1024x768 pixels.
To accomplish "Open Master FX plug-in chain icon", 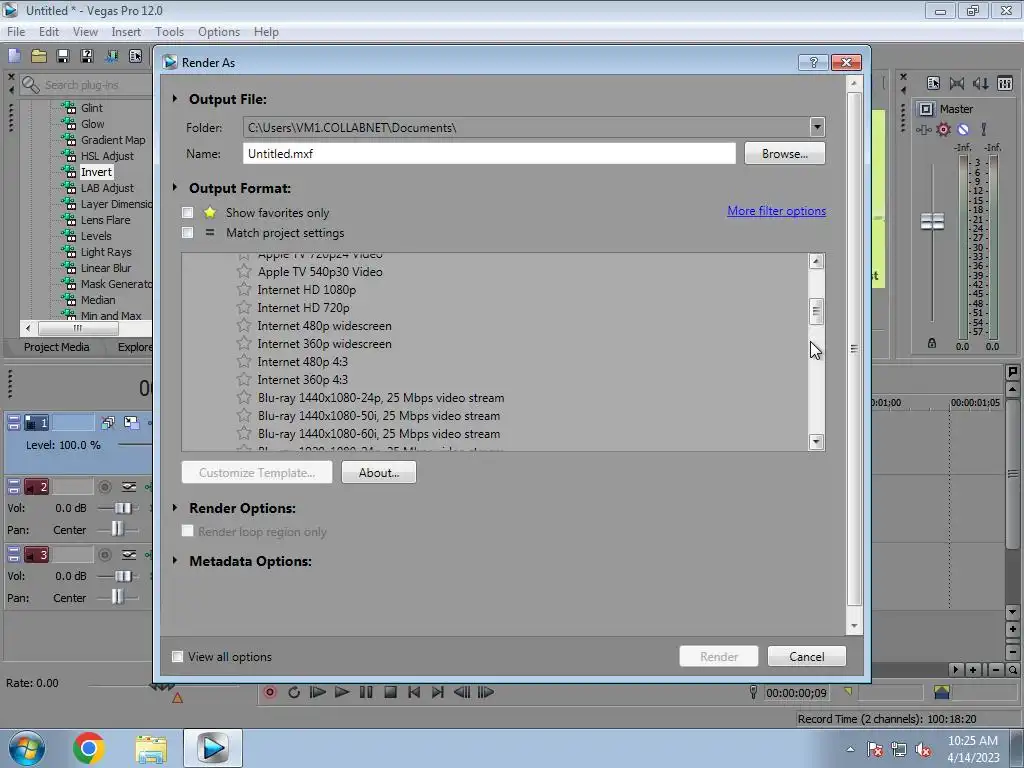I will (923, 129).
